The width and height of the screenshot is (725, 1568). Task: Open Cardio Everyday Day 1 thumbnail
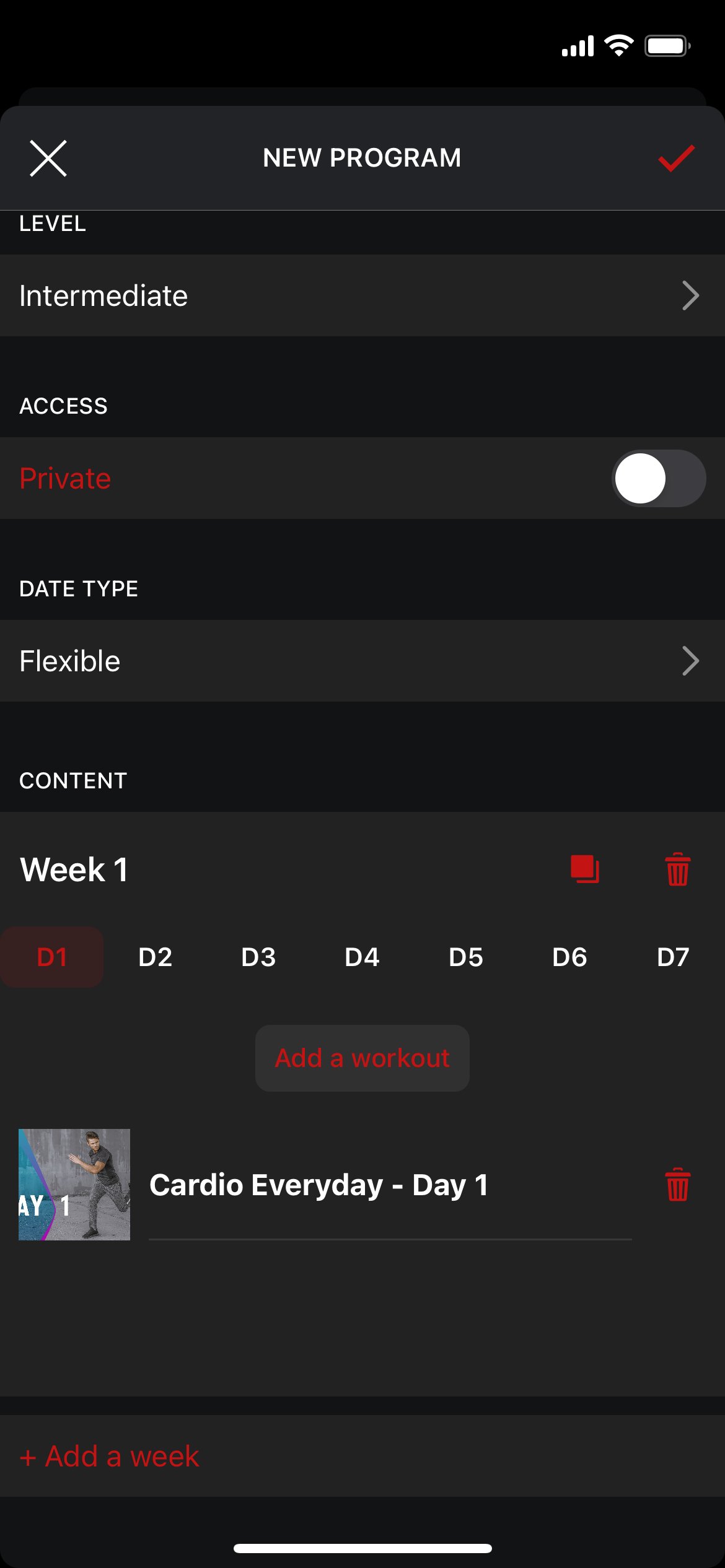pos(74,1185)
